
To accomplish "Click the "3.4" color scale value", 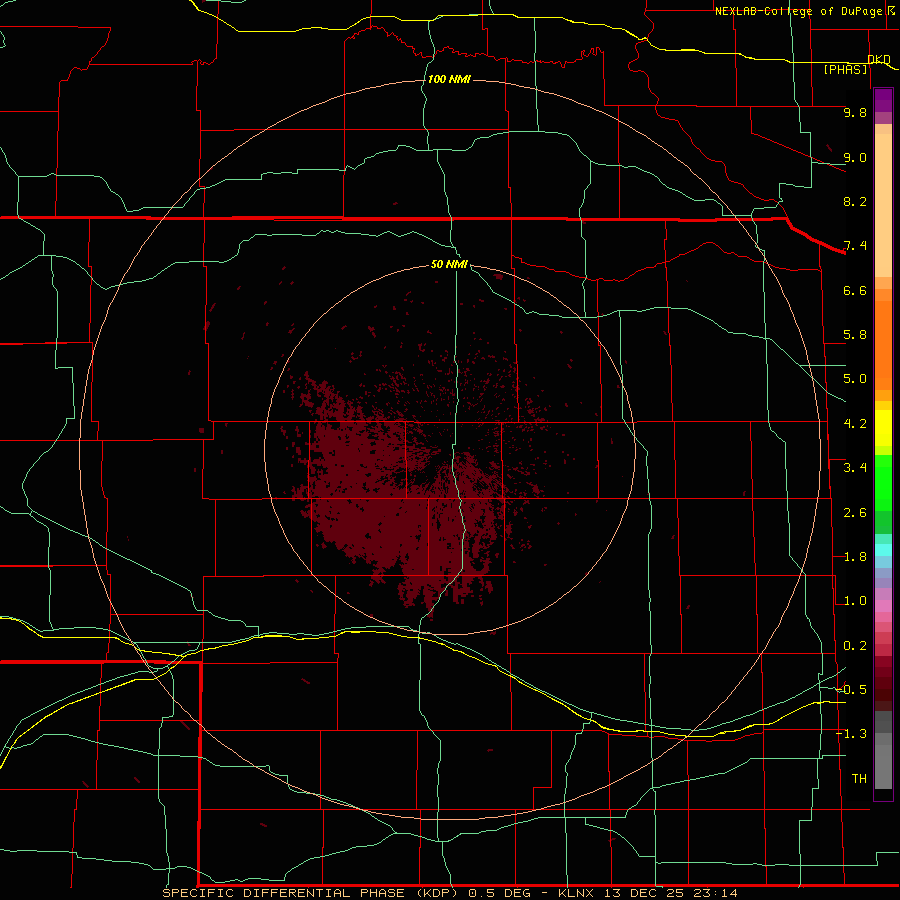I will pos(855,468).
